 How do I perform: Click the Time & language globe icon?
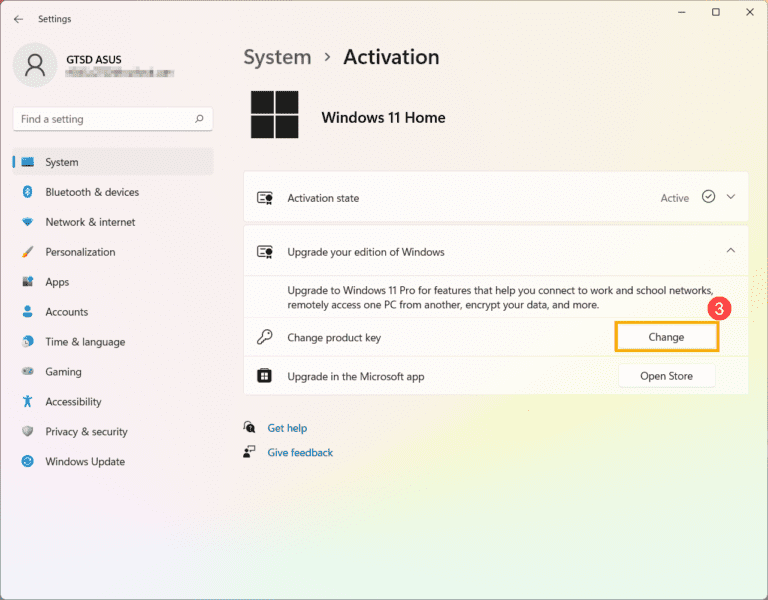pyautogui.click(x=28, y=341)
